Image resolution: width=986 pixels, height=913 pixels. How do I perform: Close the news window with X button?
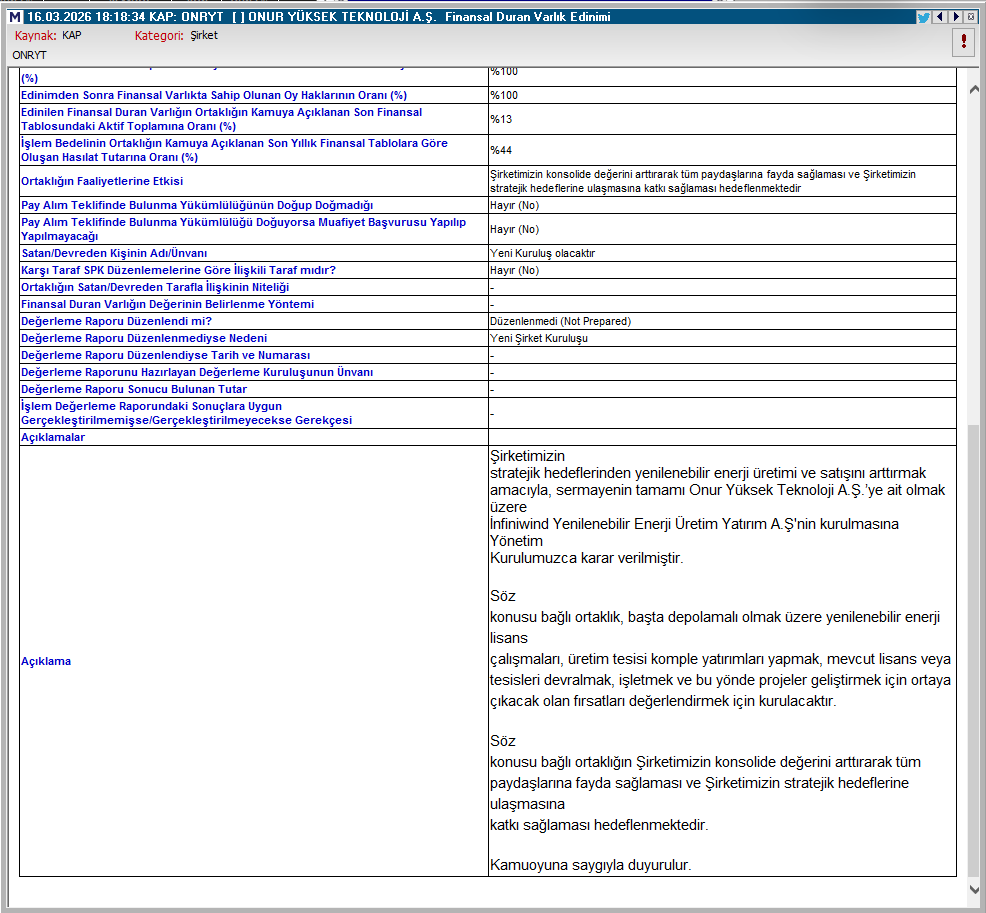click(x=971, y=17)
